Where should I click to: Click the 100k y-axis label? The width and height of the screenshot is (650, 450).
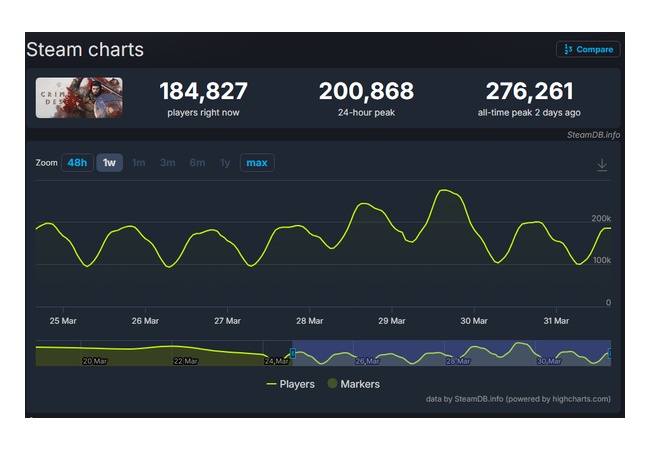(601, 260)
